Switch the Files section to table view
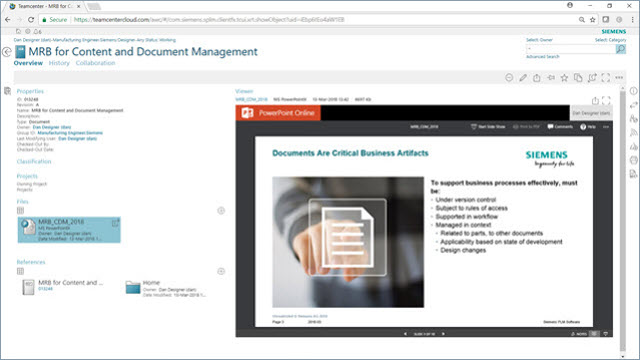 [20, 211]
